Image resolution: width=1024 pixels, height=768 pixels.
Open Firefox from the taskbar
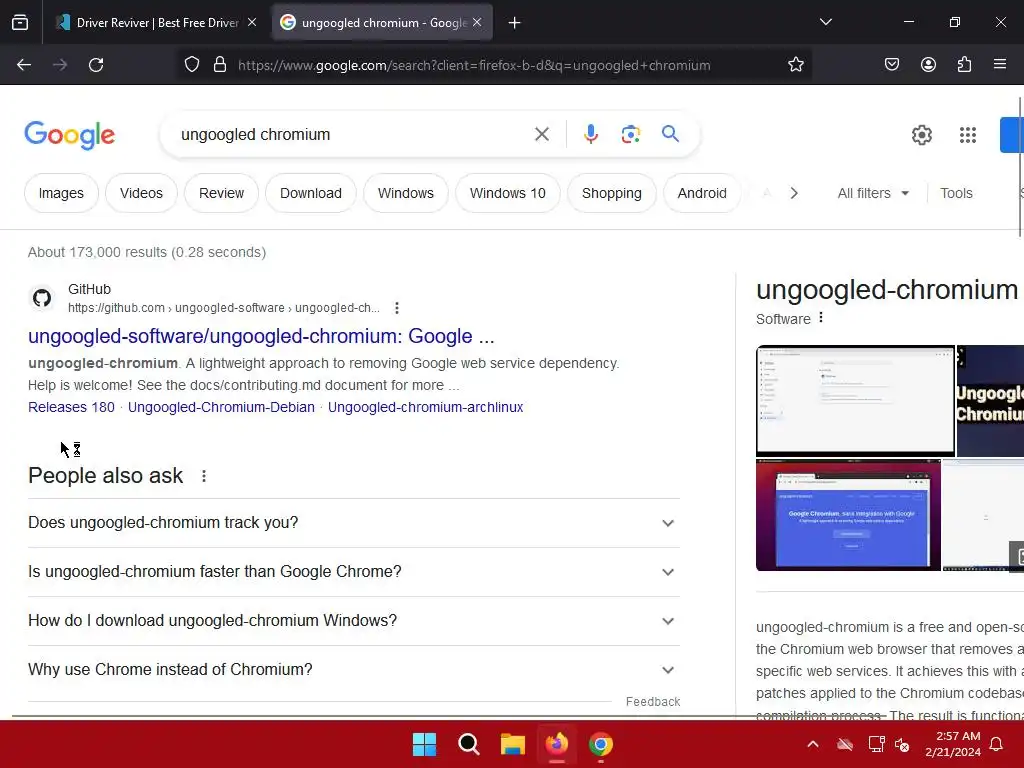(557, 744)
